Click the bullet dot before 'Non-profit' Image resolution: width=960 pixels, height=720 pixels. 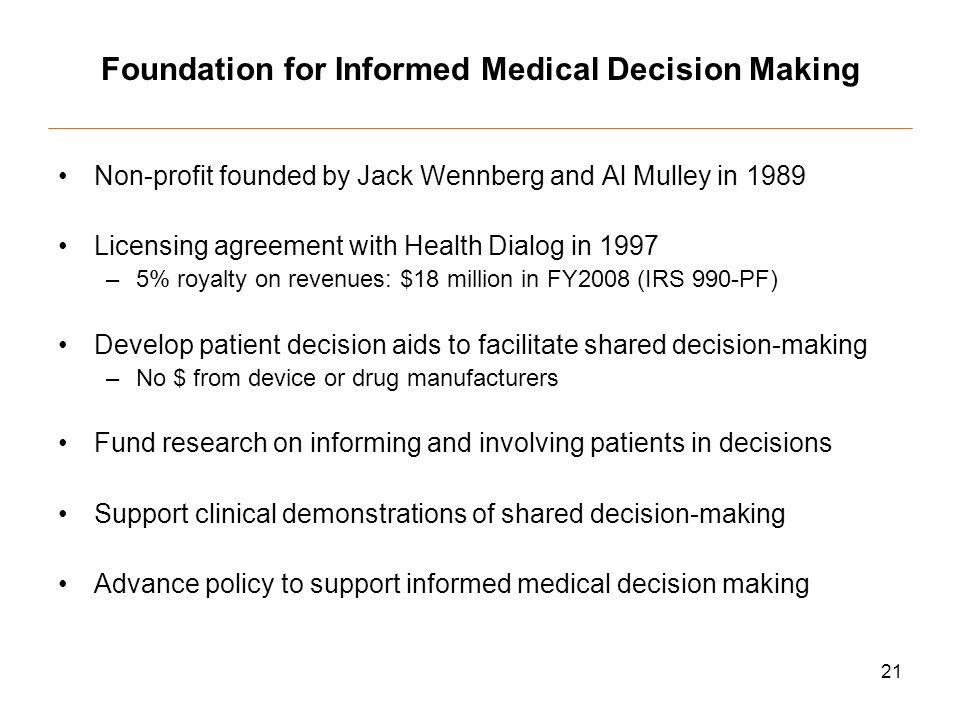[62, 177]
